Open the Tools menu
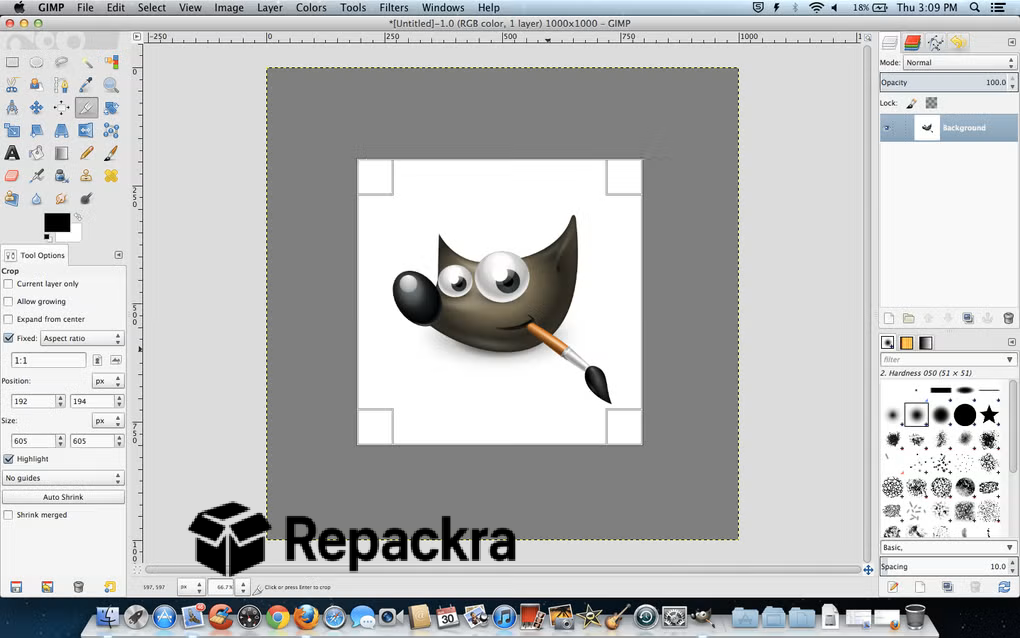The image size is (1020, 638). 353,8
